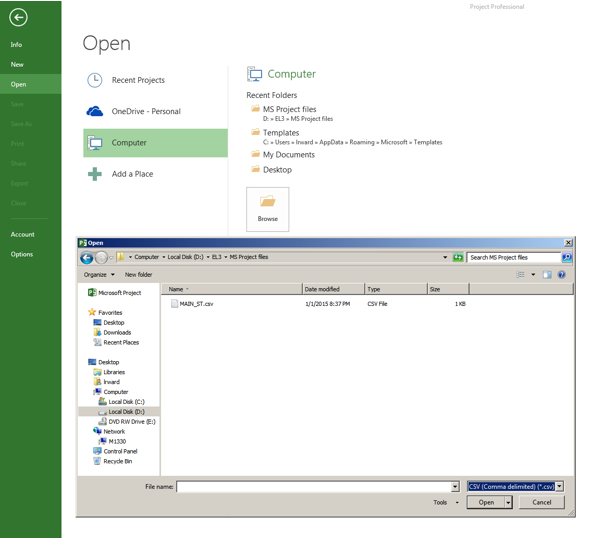The width and height of the screenshot is (595, 538).
Task: Select New in the backstage menu
Action: tap(17, 64)
